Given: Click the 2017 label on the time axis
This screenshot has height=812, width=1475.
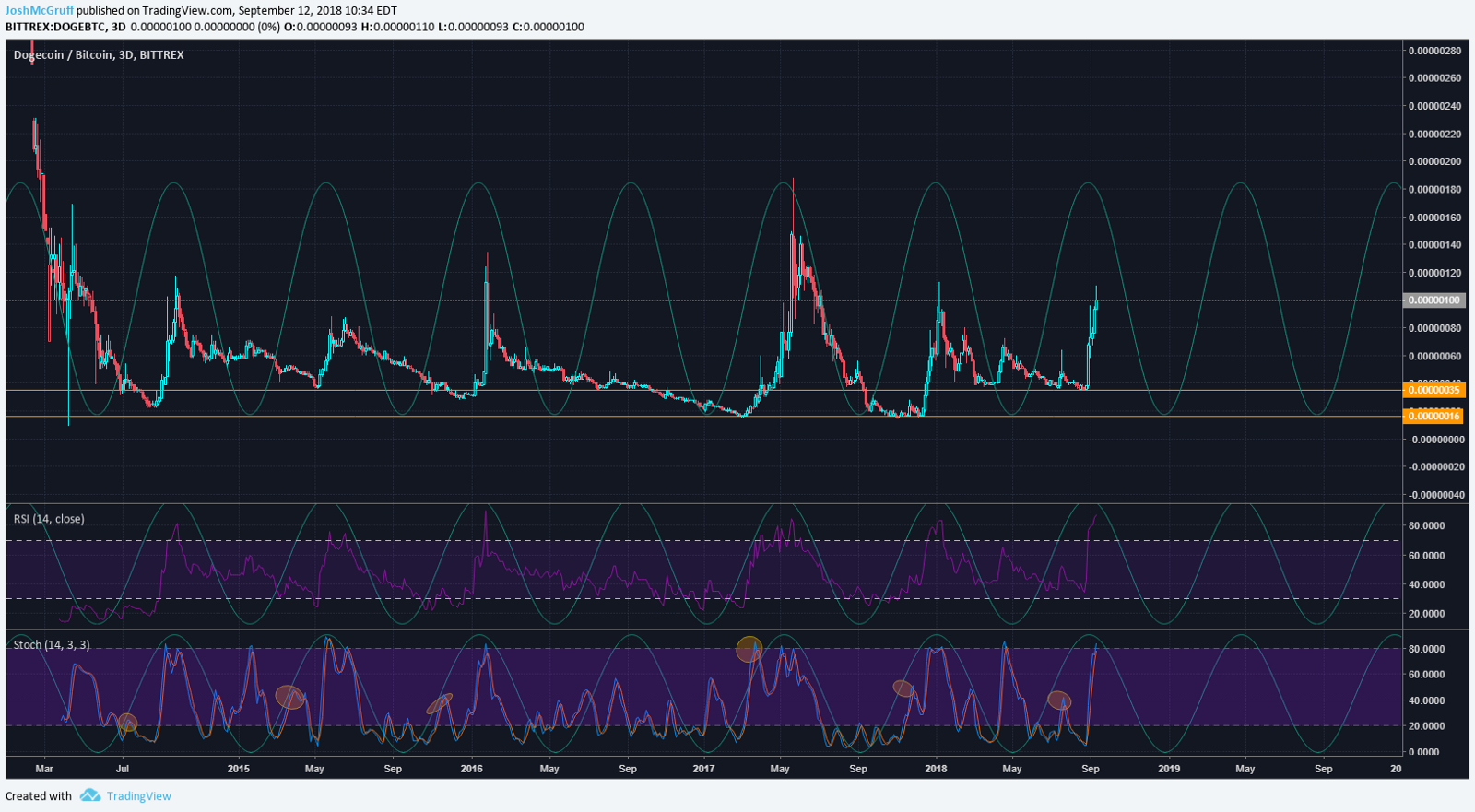Looking at the screenshot, I should (x=703, y=769).
